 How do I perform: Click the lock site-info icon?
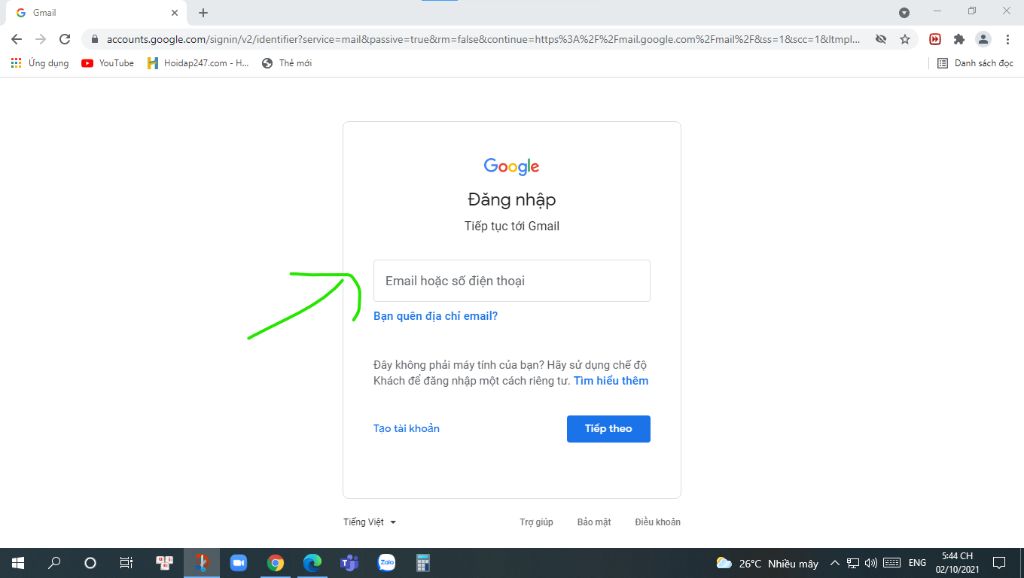point(95,39)
